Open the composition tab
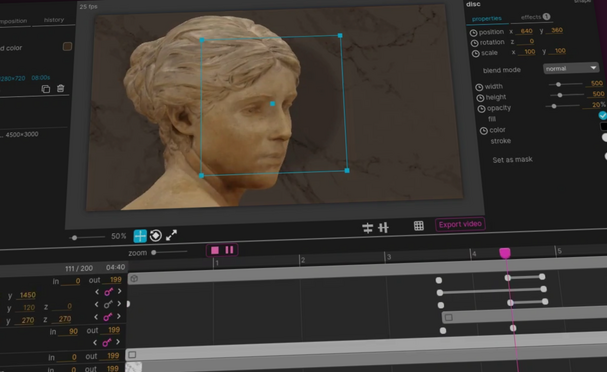The height and width of the screenshot is (372, 607). coord(14,21)
